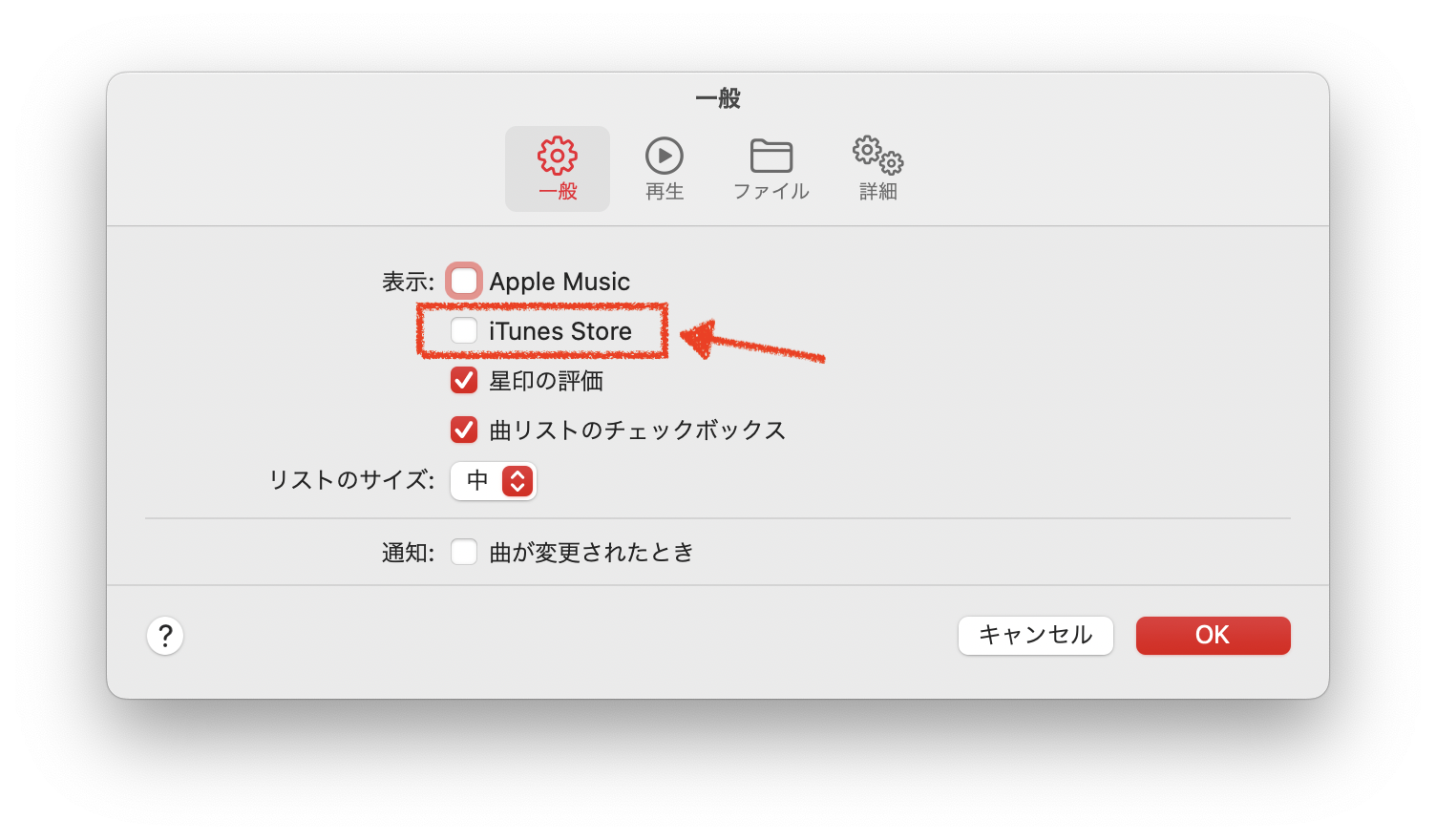
Task: Open the ファイル (Files) preferences tab
Action: pos(771,169)
